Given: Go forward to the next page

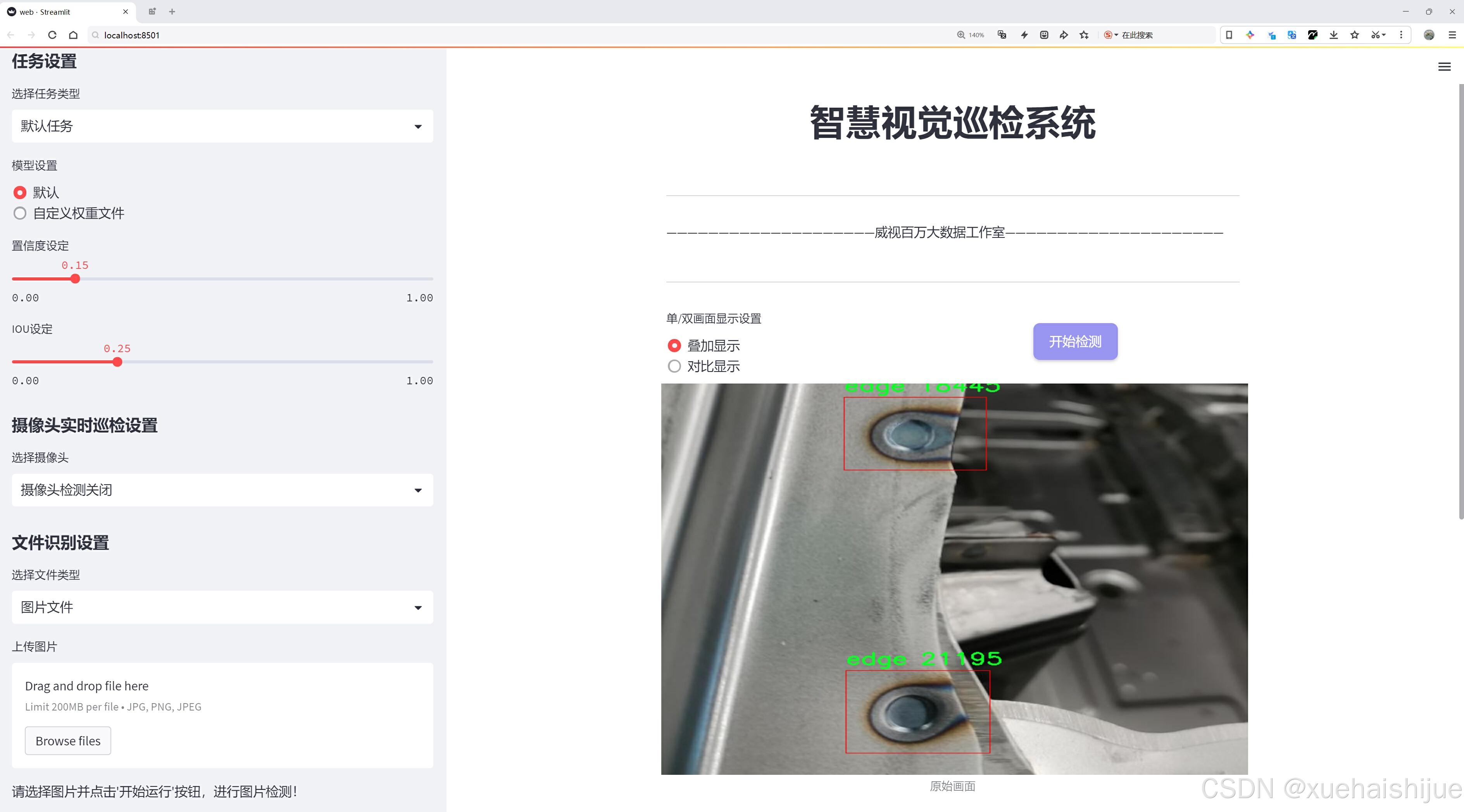Looking at the screenshot, I should (x=31, y=35).
